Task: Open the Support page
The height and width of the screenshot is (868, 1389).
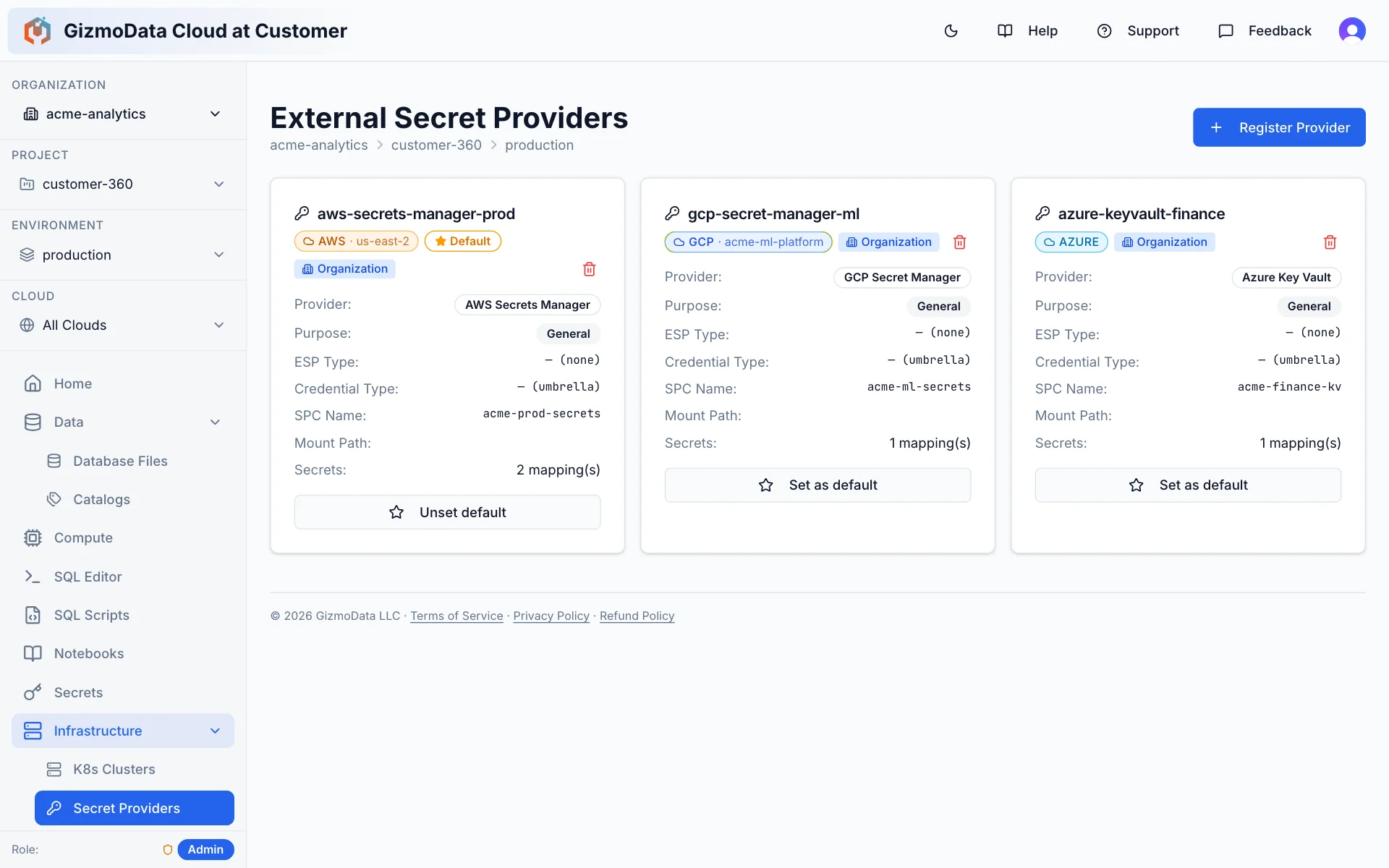Action: (x=1138, y=30)
